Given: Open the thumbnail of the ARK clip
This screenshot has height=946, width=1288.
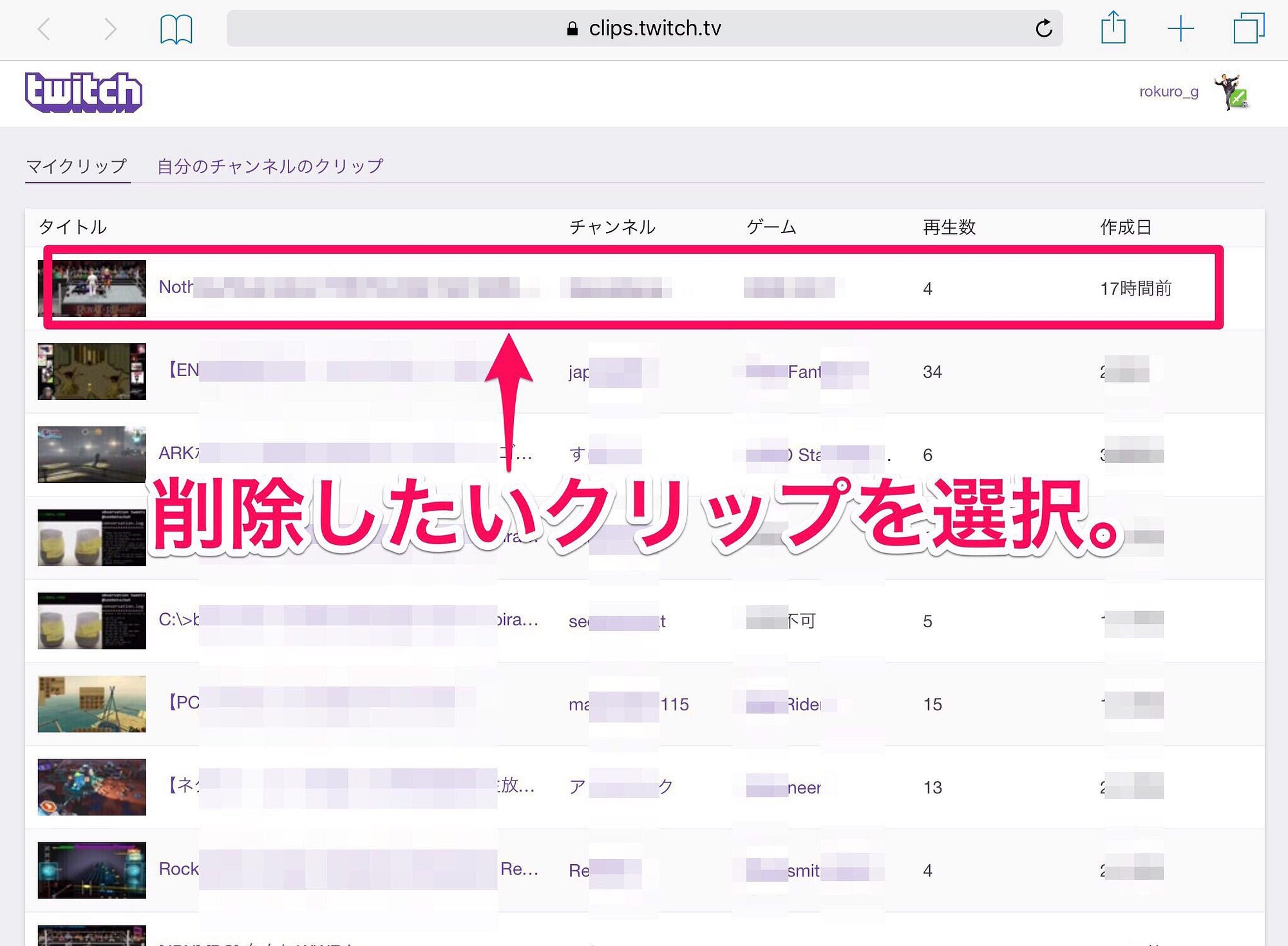Looking at the screenshot, I should (92, 454).
